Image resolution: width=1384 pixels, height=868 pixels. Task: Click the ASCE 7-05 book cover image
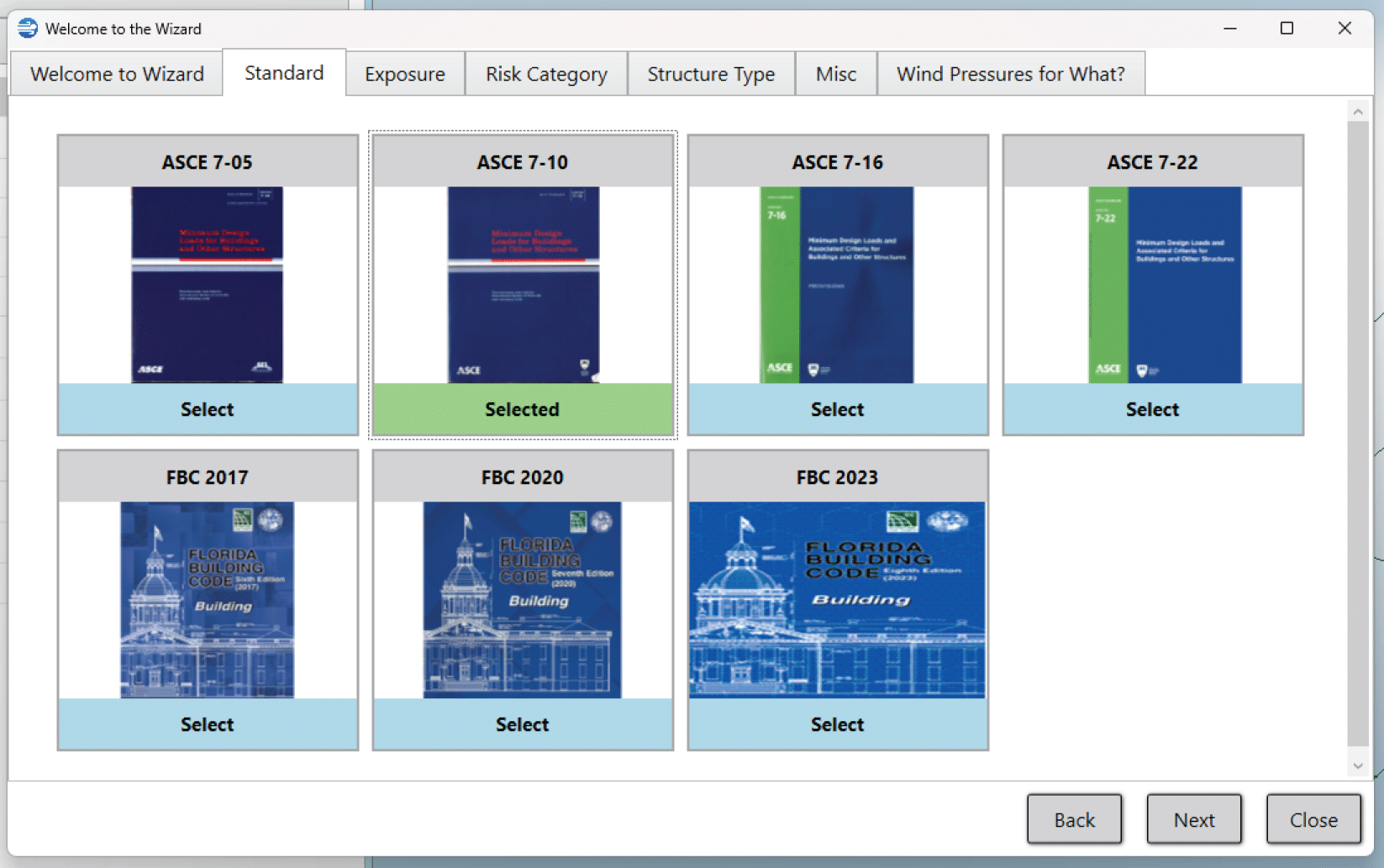[207, 285]
